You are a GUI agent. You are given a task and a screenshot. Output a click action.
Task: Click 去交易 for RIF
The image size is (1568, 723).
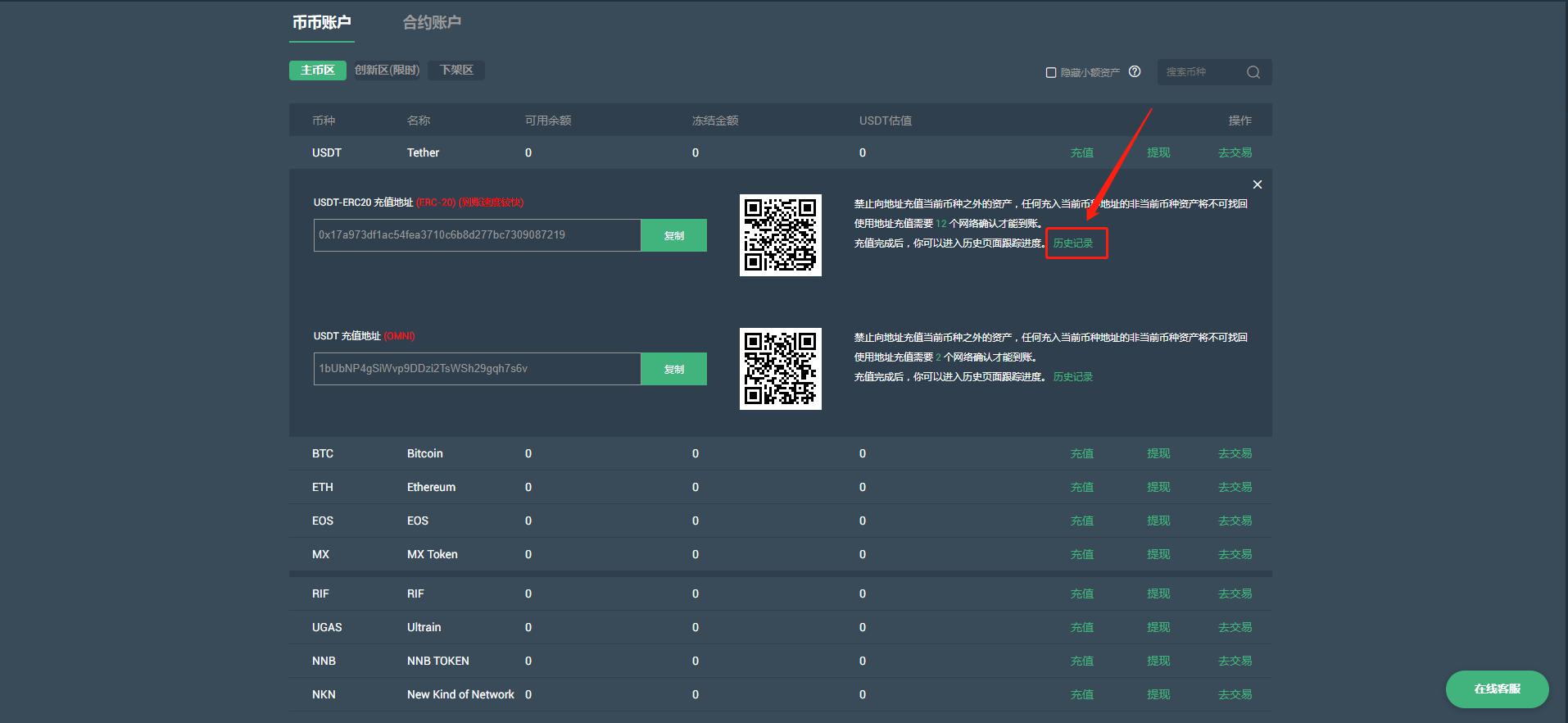pos(1235,593)
